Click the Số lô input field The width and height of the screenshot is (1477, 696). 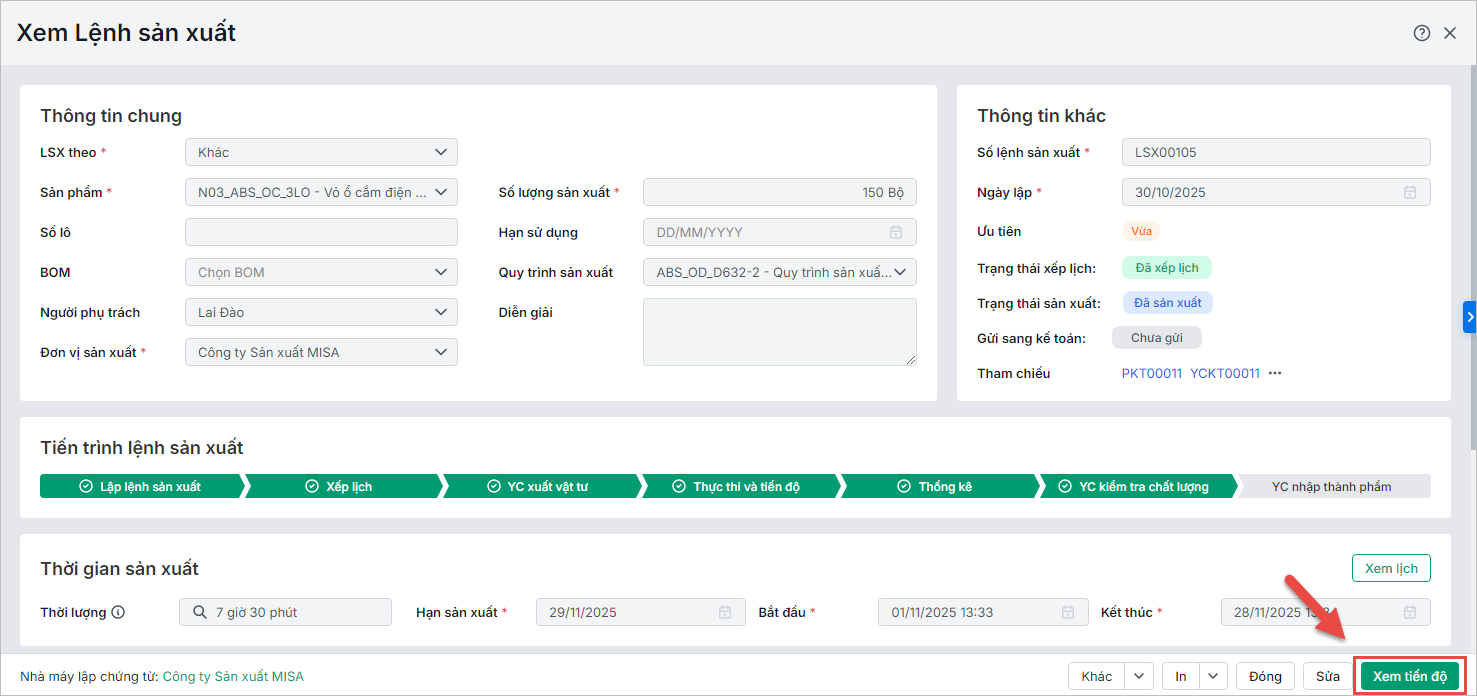point(321,232)
